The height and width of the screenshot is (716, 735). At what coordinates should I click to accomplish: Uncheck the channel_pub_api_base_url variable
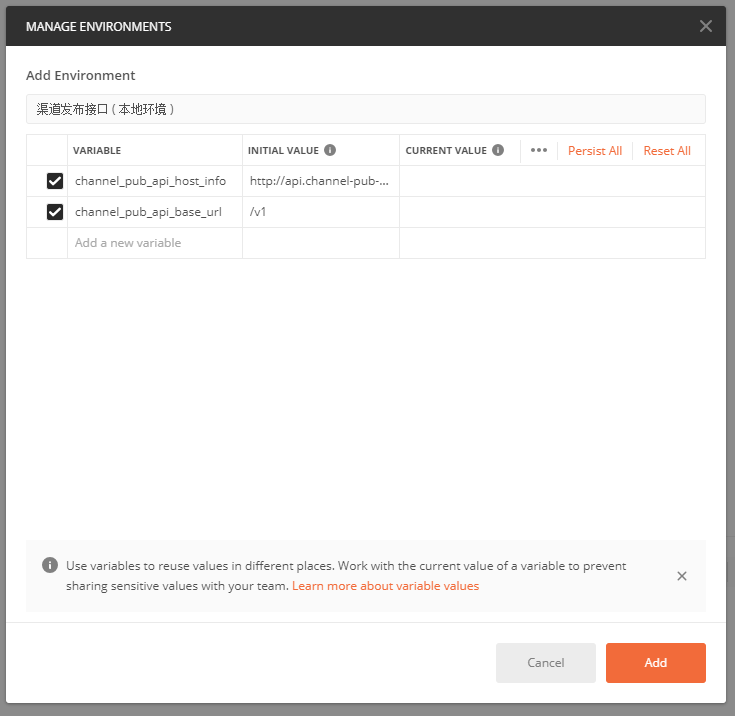[x=55, y=212]
